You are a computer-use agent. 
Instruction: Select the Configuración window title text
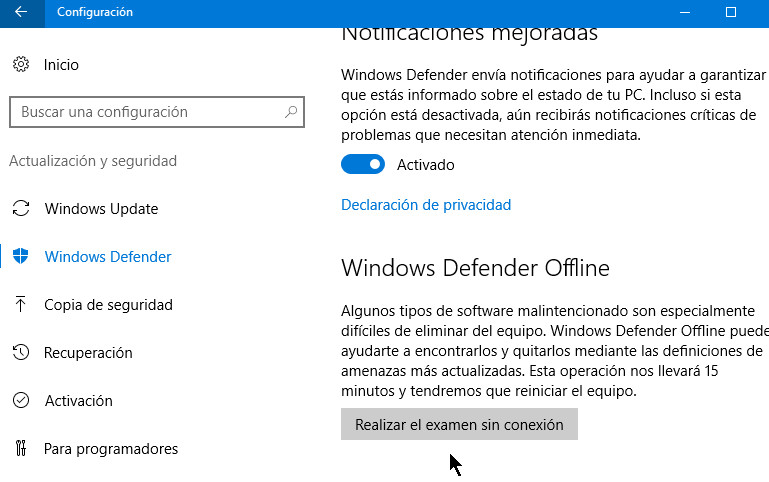point(95,12)
